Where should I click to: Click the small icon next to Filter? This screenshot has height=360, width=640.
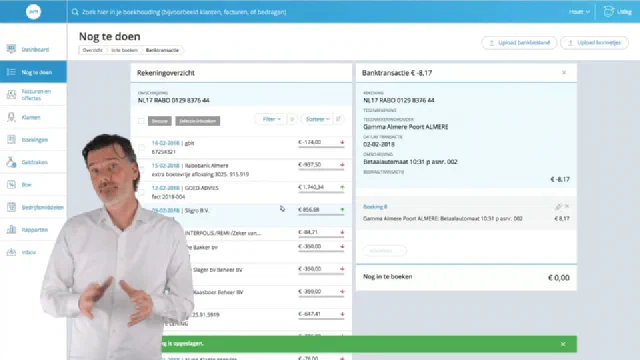[292, 119]
